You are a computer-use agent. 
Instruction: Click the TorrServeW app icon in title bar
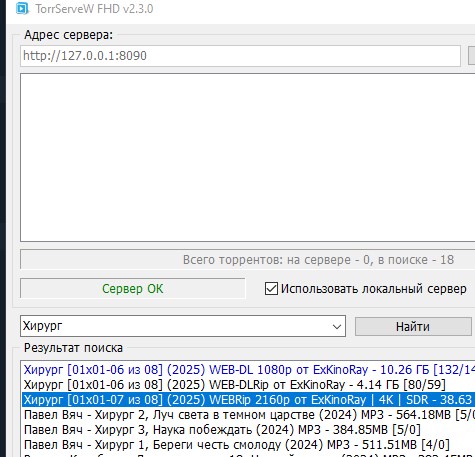coord(22,8)
